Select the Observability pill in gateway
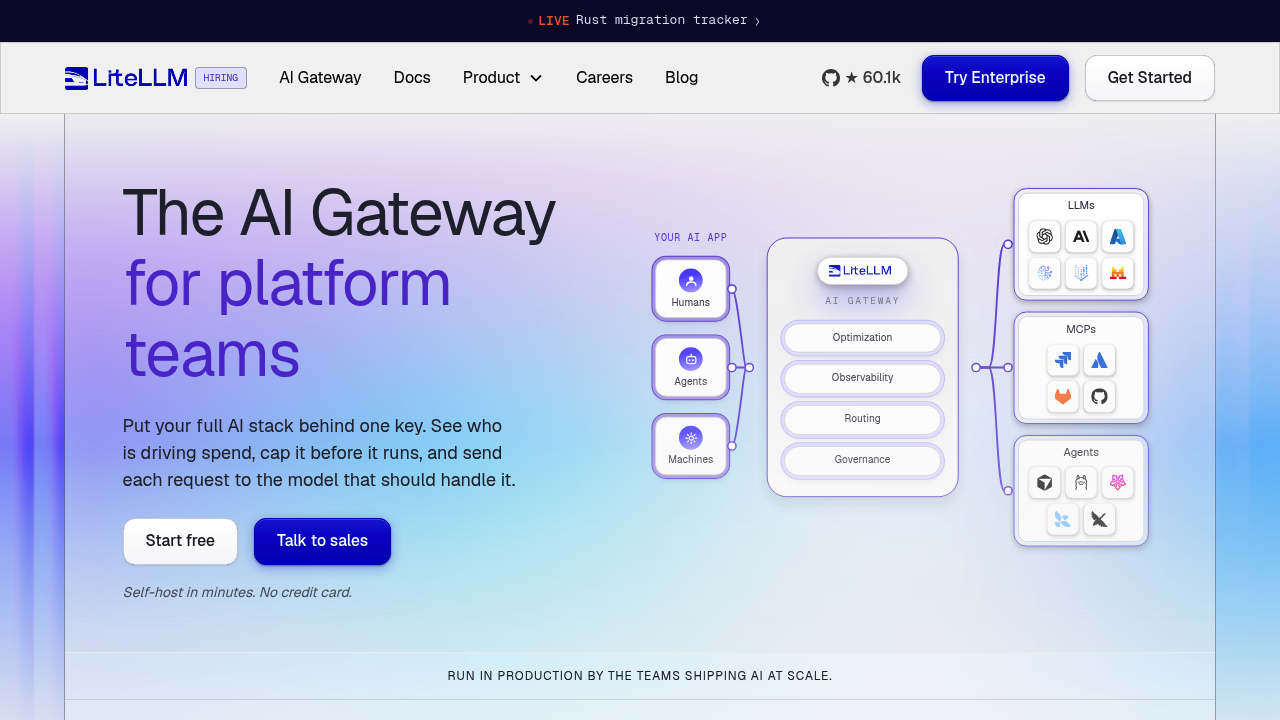 (x=862, y=378)
